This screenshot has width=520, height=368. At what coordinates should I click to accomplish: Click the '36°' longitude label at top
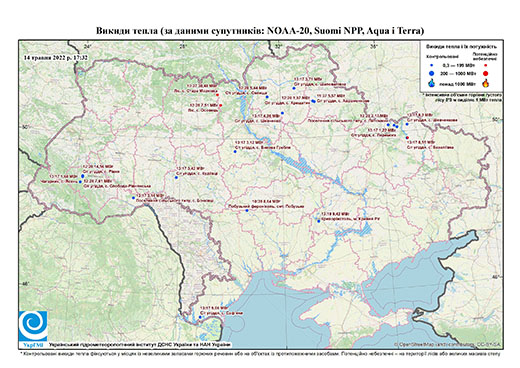(x=374, y=47)
